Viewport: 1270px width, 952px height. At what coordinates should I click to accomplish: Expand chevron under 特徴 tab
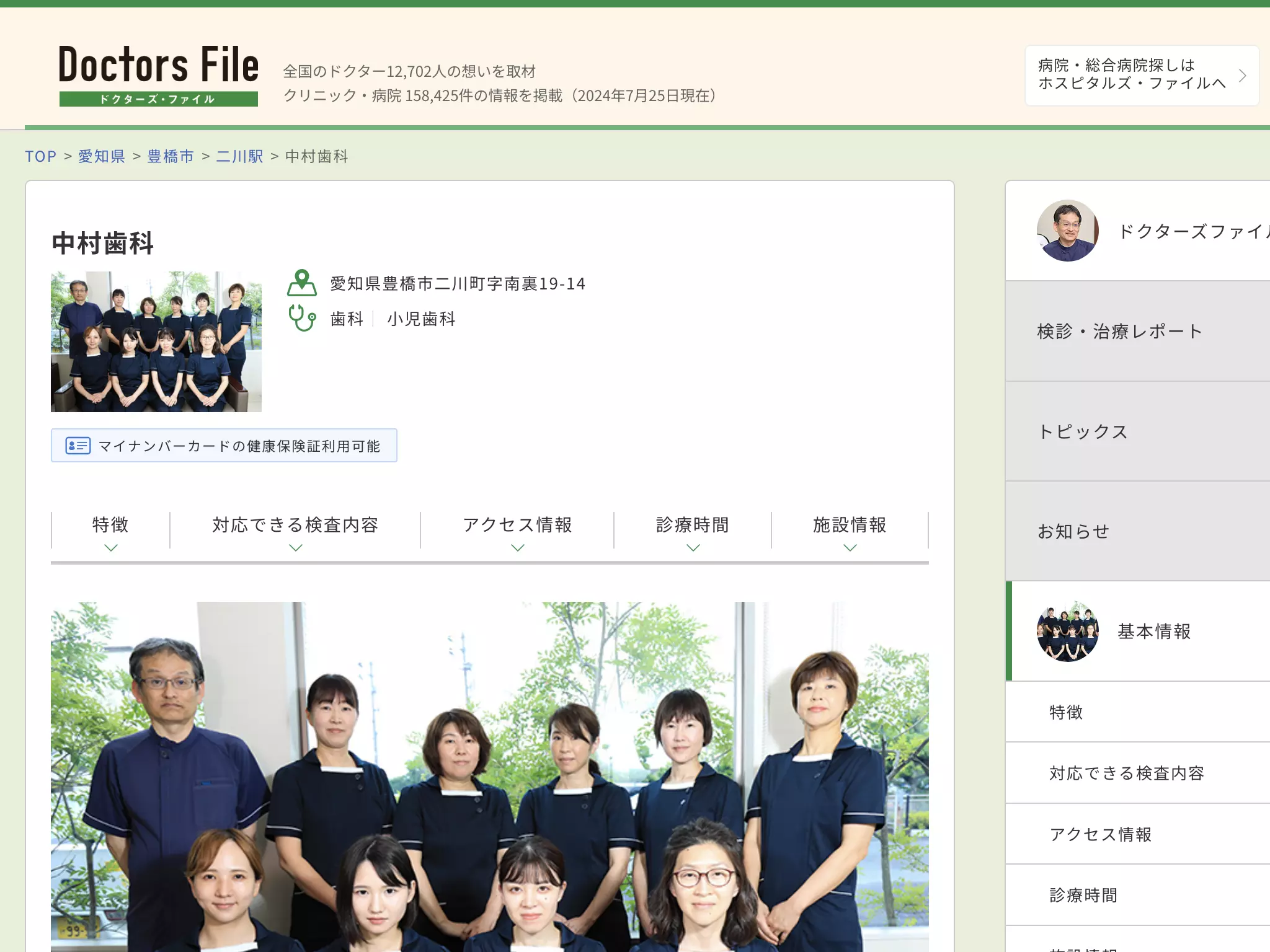(111, 548)
